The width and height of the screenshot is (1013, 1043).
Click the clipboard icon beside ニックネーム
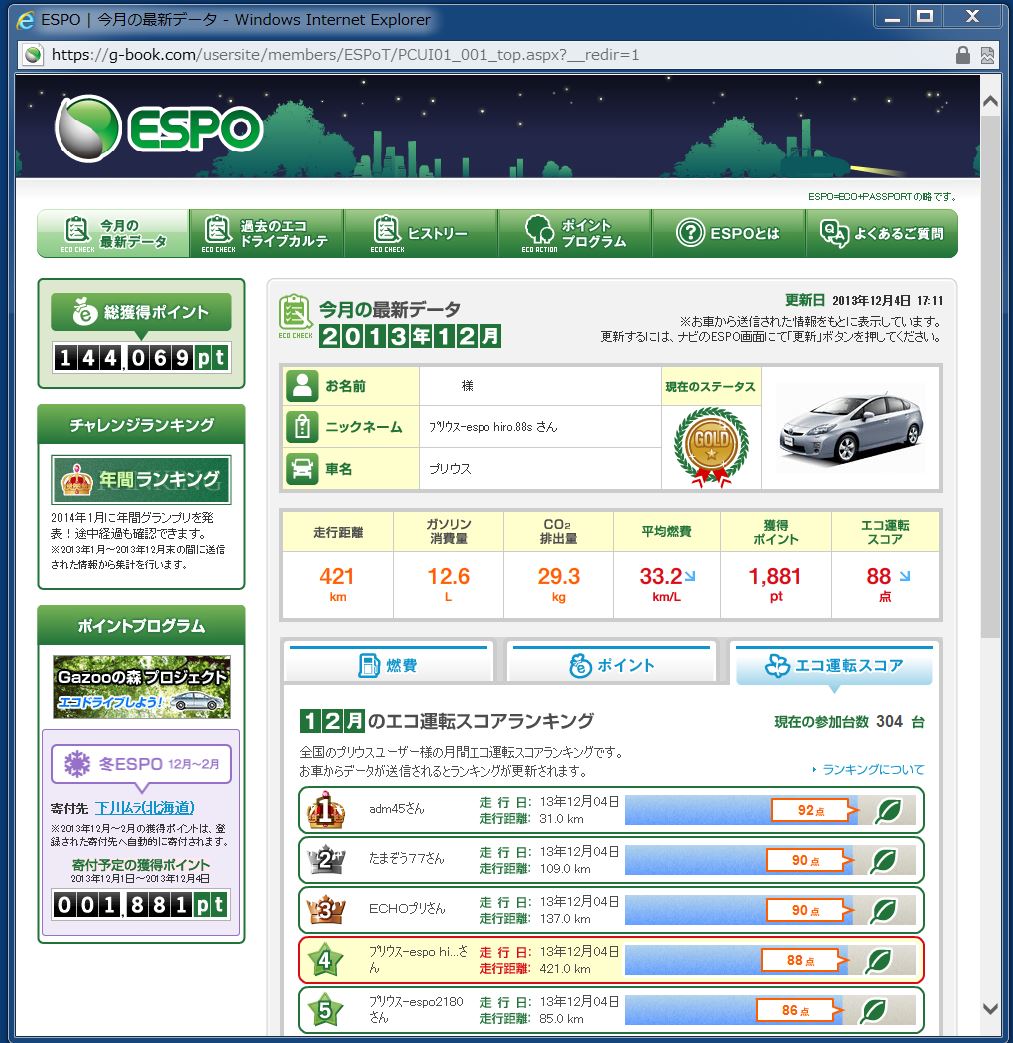pyautogui.click(x=302, y=427)
